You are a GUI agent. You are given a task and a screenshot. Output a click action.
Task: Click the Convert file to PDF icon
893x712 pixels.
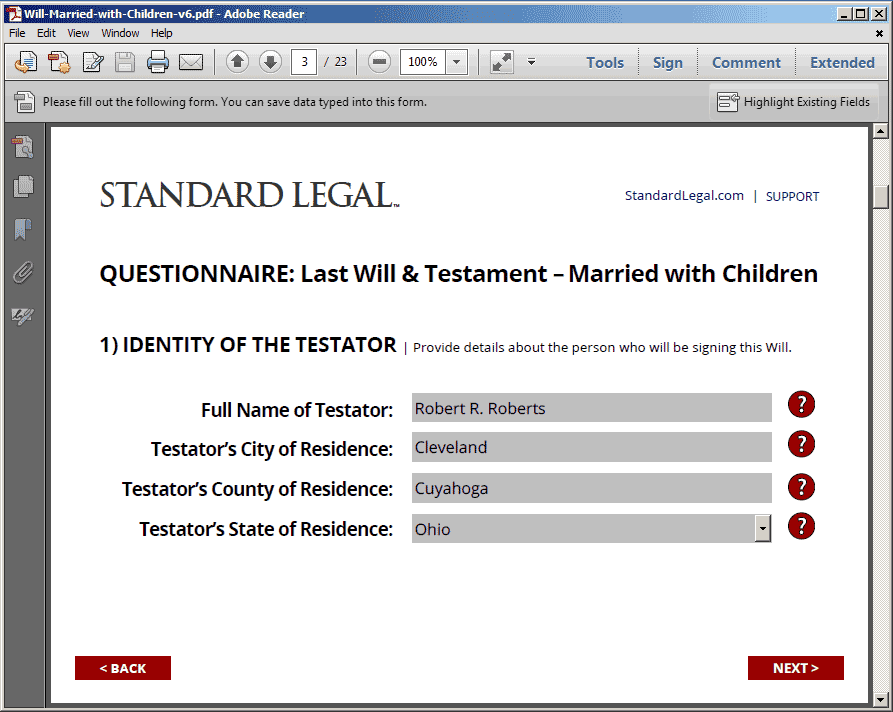click(x=59, y=62)
